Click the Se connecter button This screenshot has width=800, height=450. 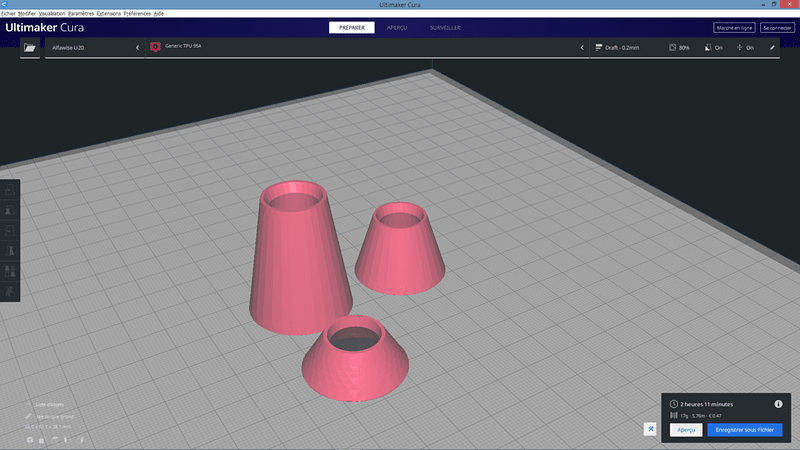(x=777, y=28)
